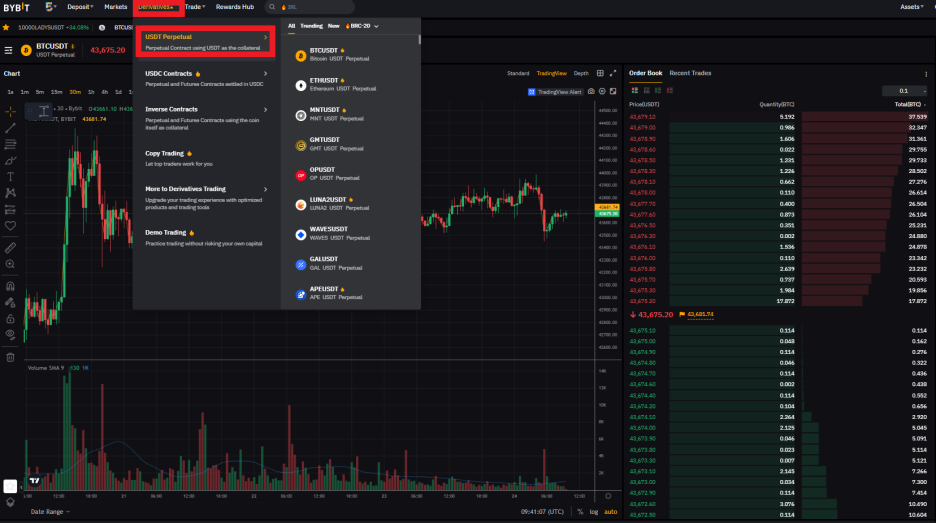Take a chart snapshot with camera icon
The height and width of the screenshot is (523, 936).
pos(591,91)
